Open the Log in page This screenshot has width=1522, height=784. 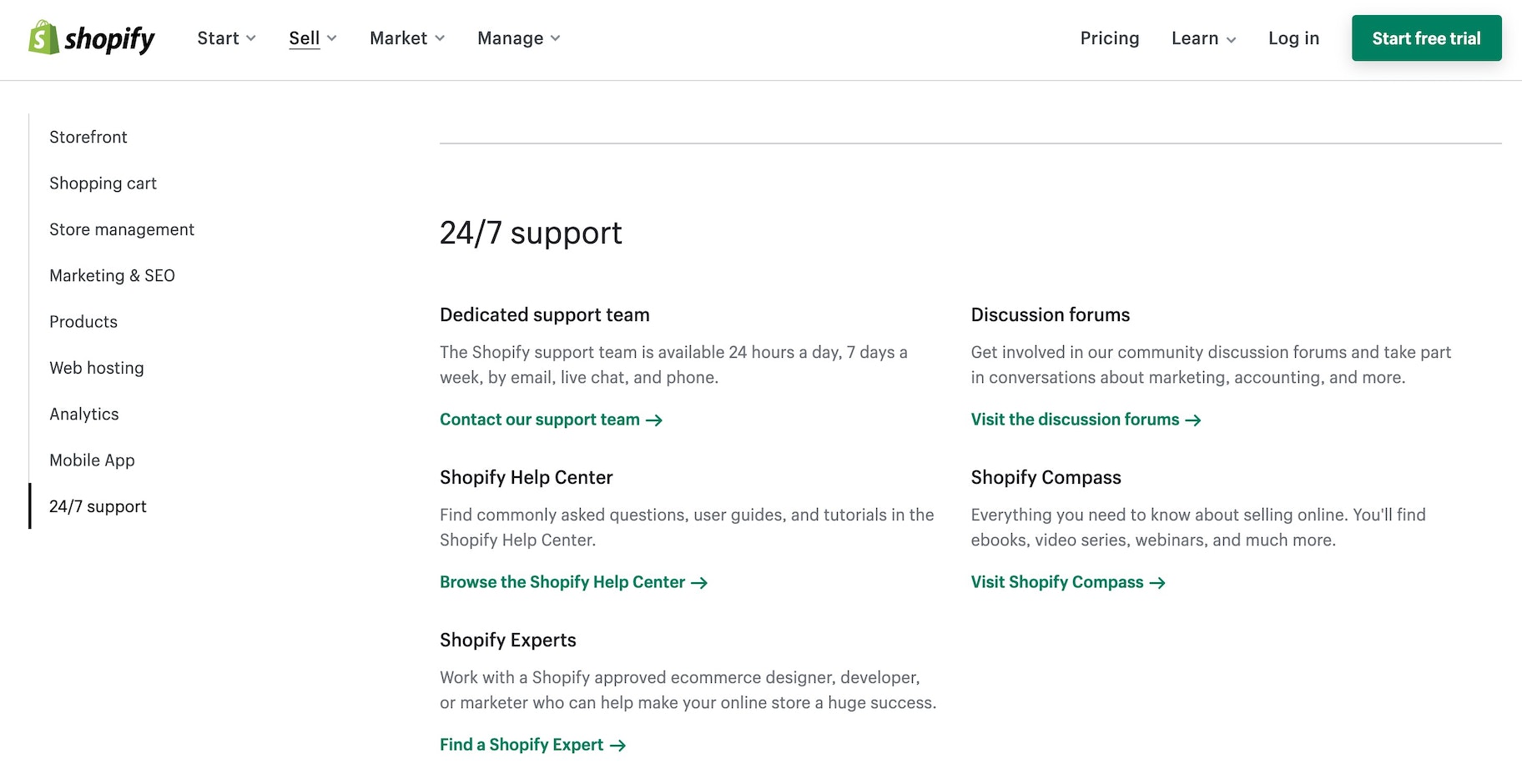point(1293,38)
